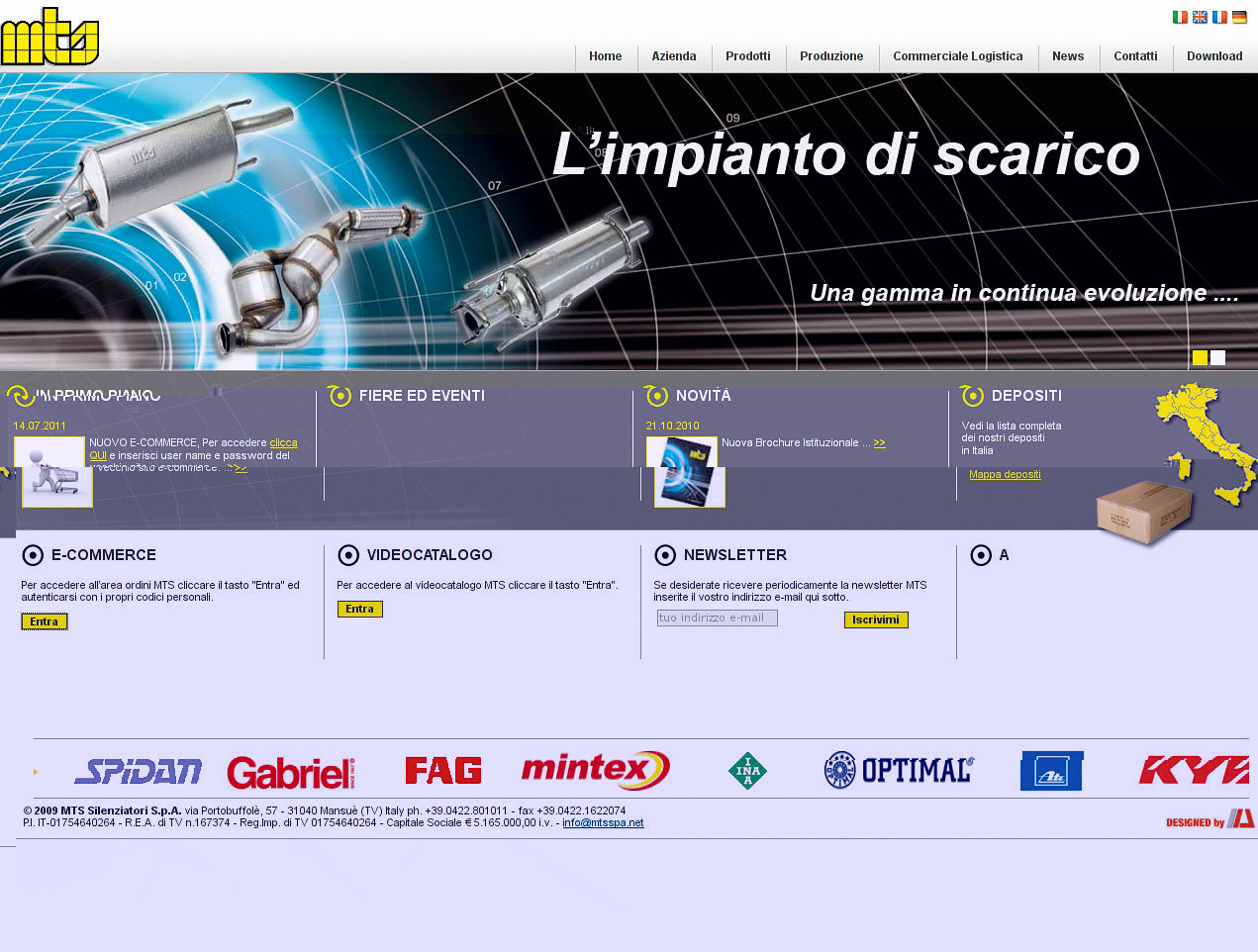Image resolution: width=1258 pixels, height=952 pixels.
Task: Click the cardboard box depot image
Action: click(x=1145, y=512)
